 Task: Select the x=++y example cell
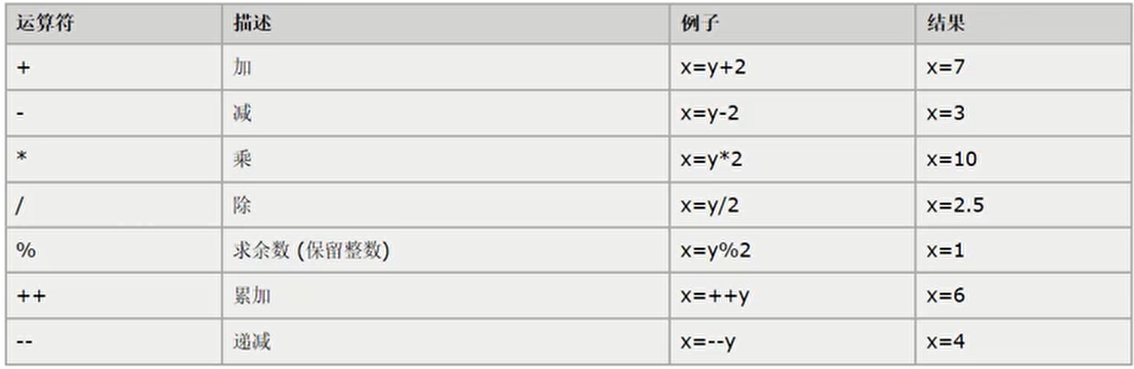pyautogui.click(x=792, y=296)
